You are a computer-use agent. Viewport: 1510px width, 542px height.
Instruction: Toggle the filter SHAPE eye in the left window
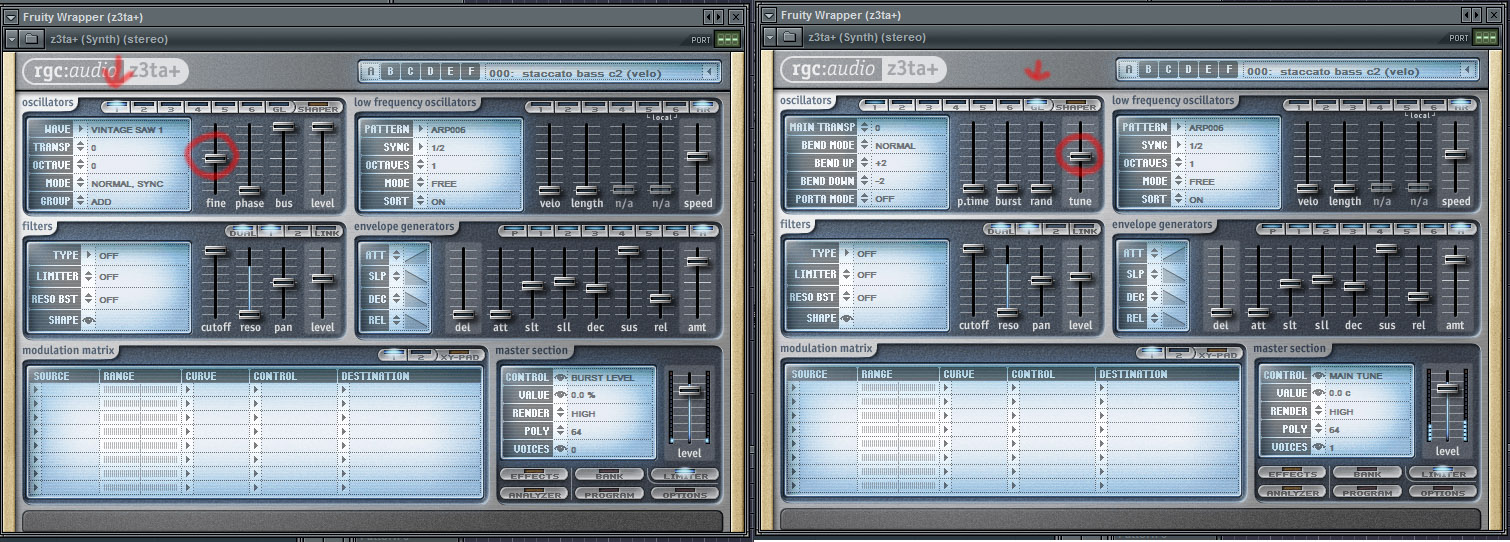[x=90, y=321]
